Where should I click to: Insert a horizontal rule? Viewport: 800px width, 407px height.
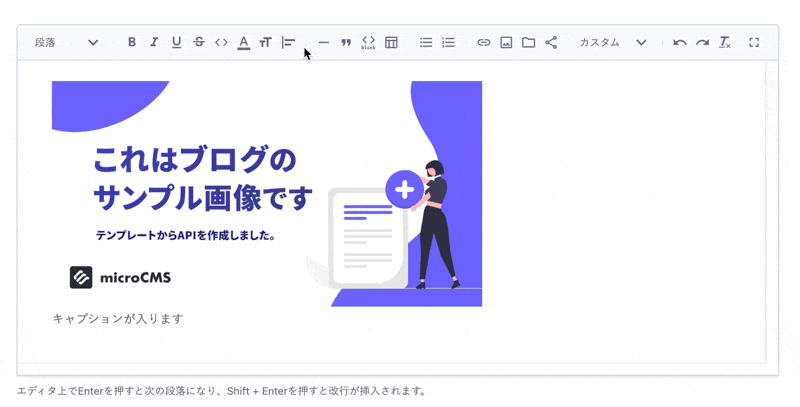323,43
